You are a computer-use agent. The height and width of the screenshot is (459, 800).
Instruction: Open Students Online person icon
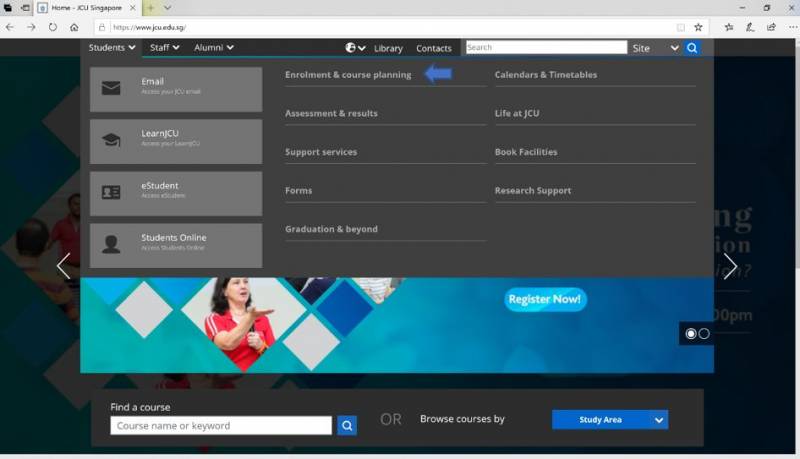point(111,244)
